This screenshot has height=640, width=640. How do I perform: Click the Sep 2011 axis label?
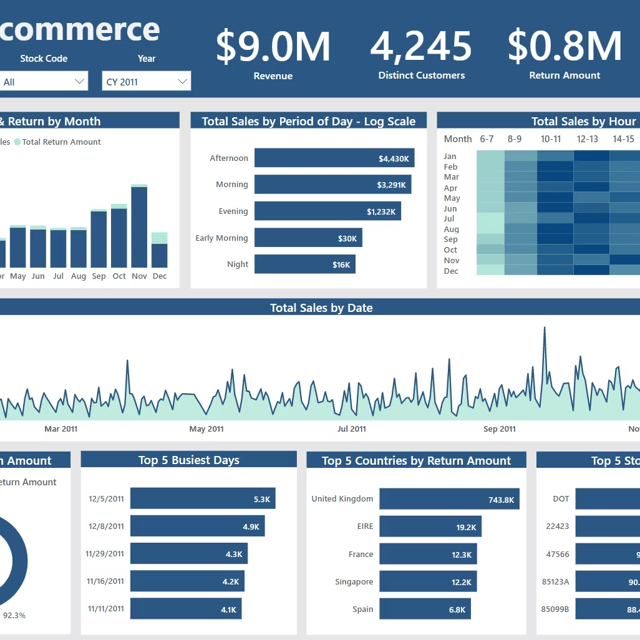click(x=499, y=429)
